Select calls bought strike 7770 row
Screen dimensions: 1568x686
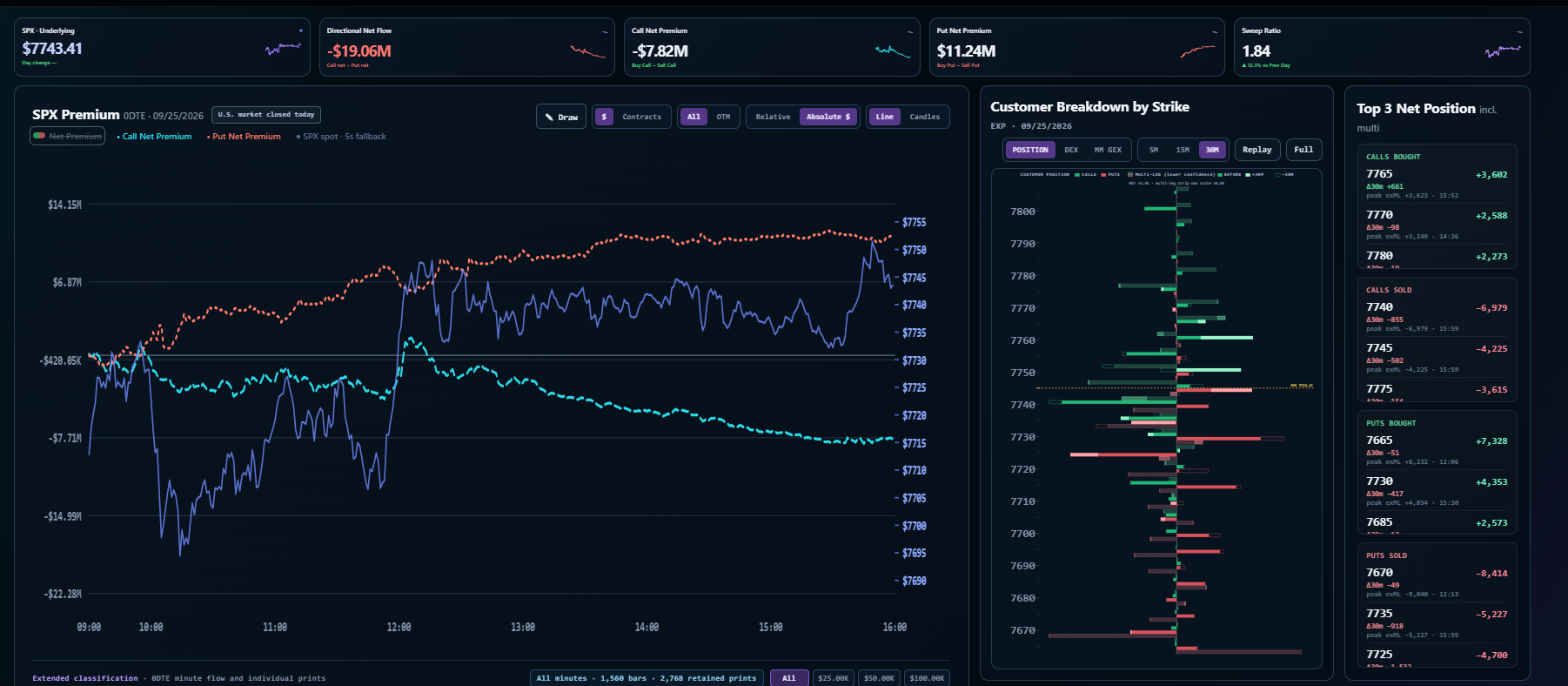click(1437, 225)
